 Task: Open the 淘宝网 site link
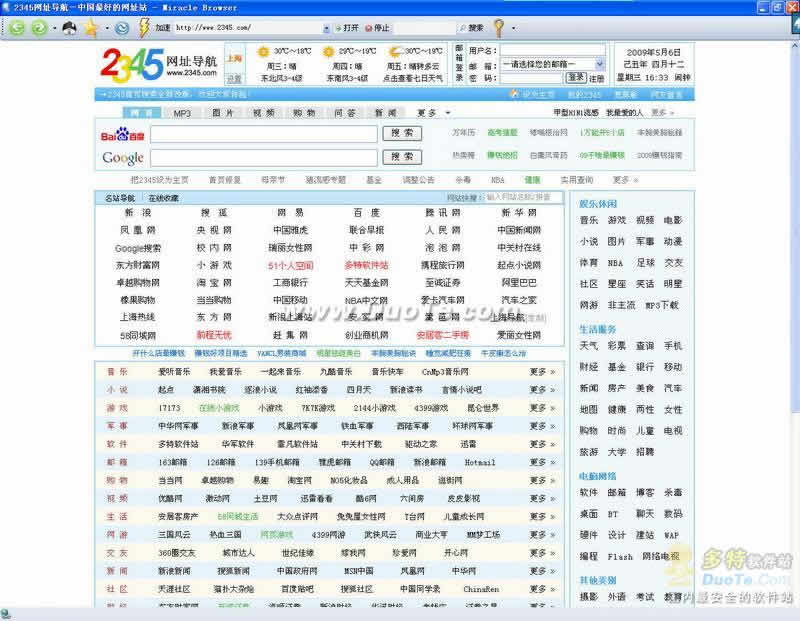[x=214, y=282]
